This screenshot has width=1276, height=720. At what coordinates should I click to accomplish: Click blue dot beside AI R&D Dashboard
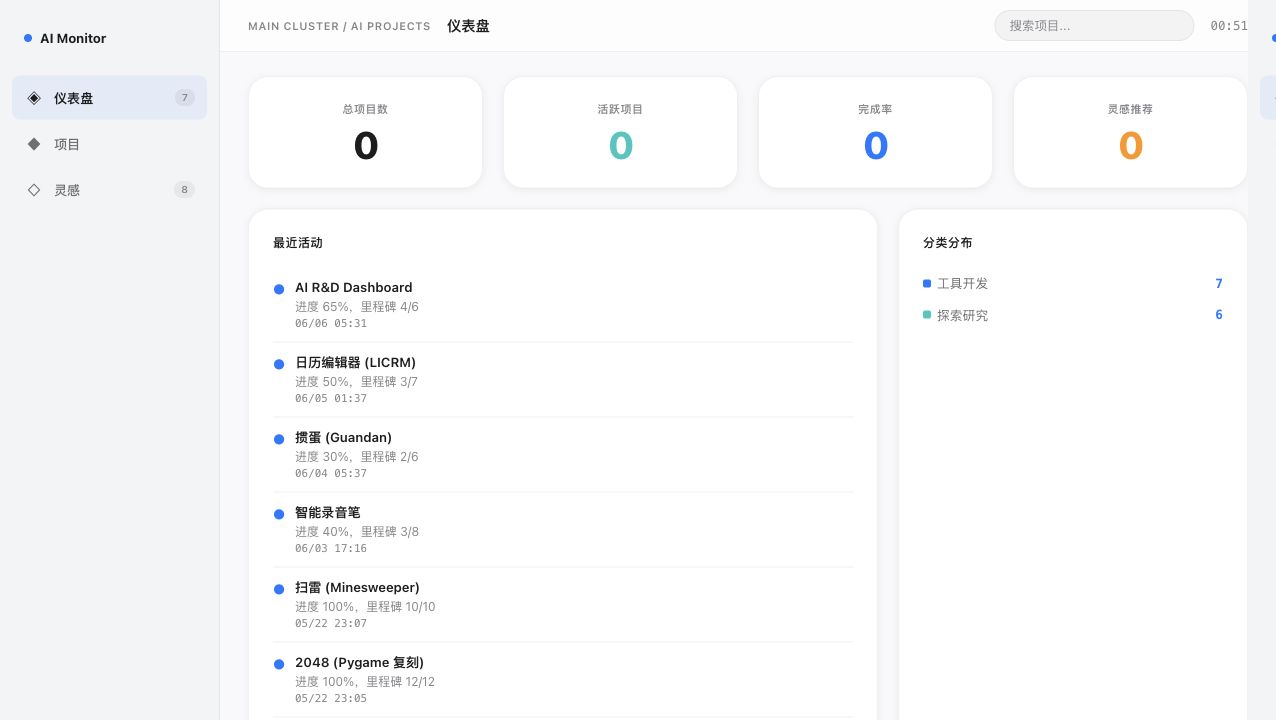pos(279,289)
